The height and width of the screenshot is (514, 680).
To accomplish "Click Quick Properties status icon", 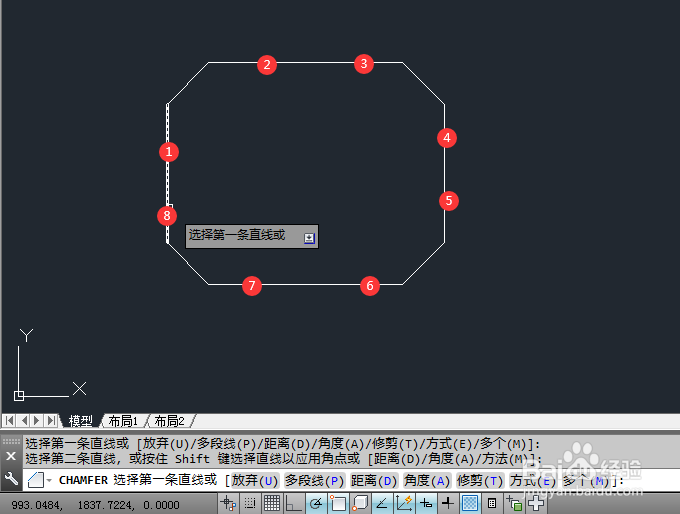I will (x=492, y=504).
